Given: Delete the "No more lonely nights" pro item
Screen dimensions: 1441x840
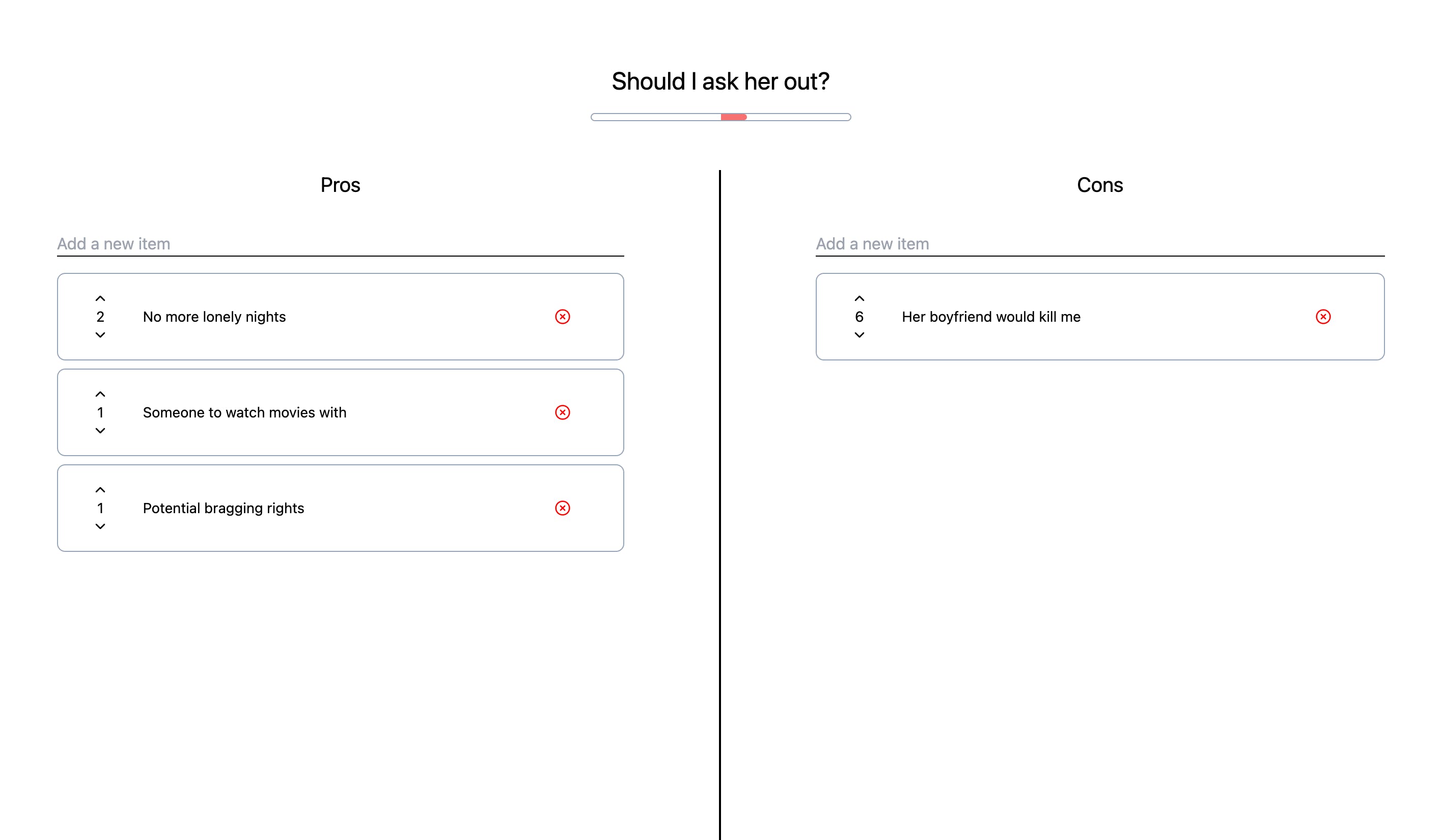Looking at the screenshot, I should coord(563,316).
